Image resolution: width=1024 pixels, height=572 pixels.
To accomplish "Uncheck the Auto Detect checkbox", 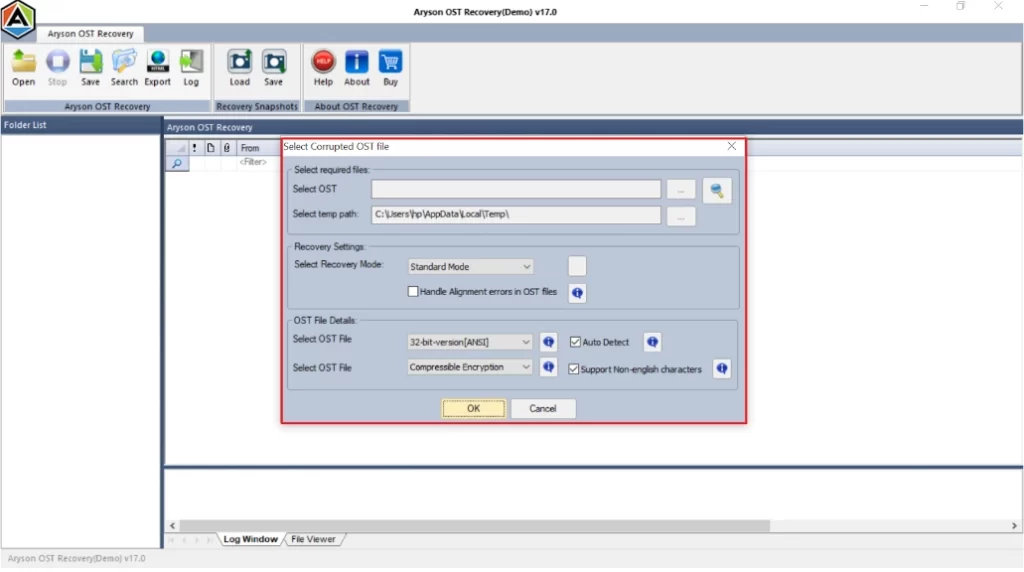I will [575, 342].
